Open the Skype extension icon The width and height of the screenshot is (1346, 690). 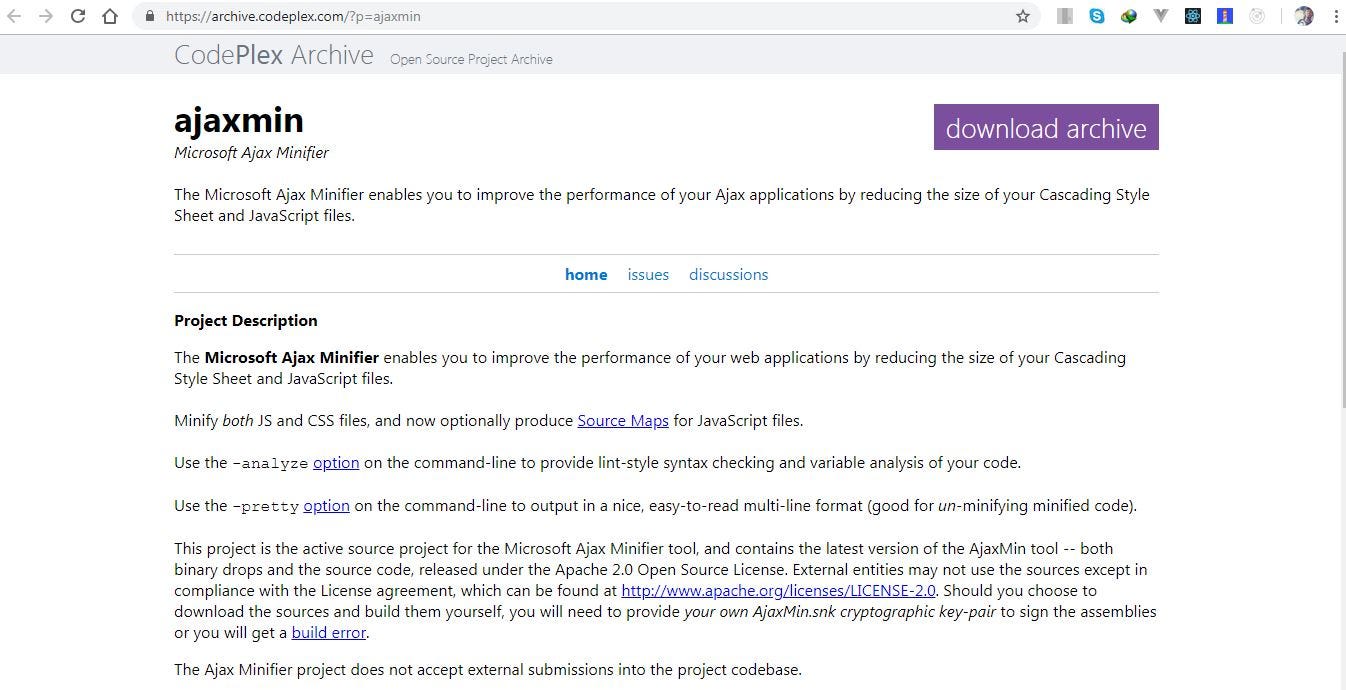[x=1097, y=16]
